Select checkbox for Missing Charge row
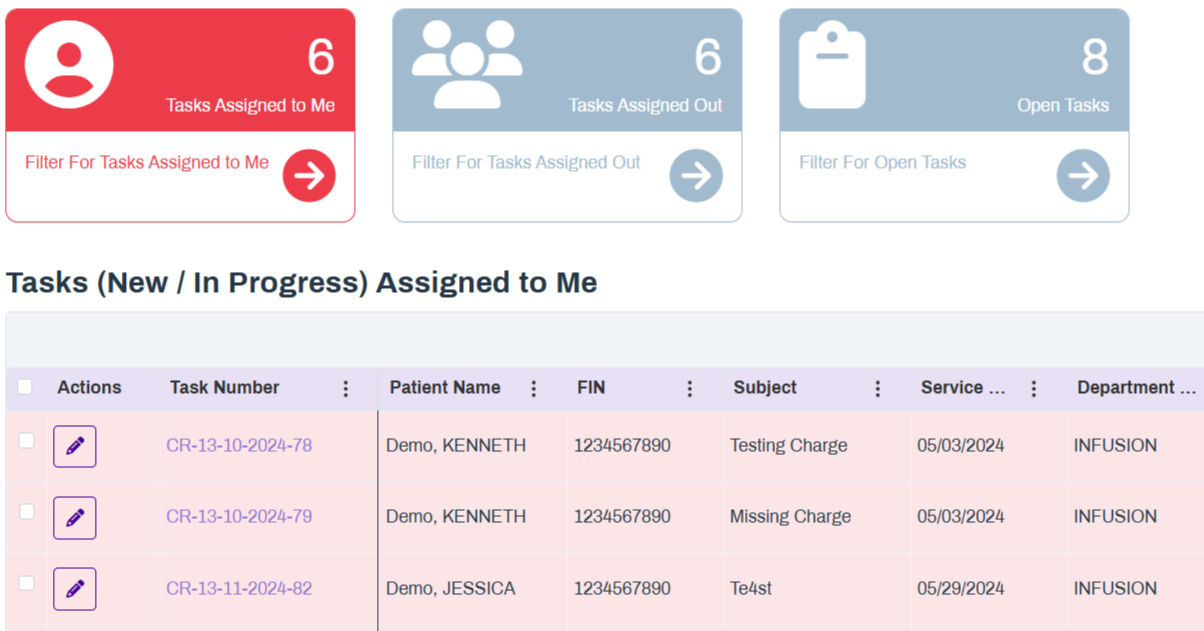This screenshot has width=1204, height=631. (27, 512)
